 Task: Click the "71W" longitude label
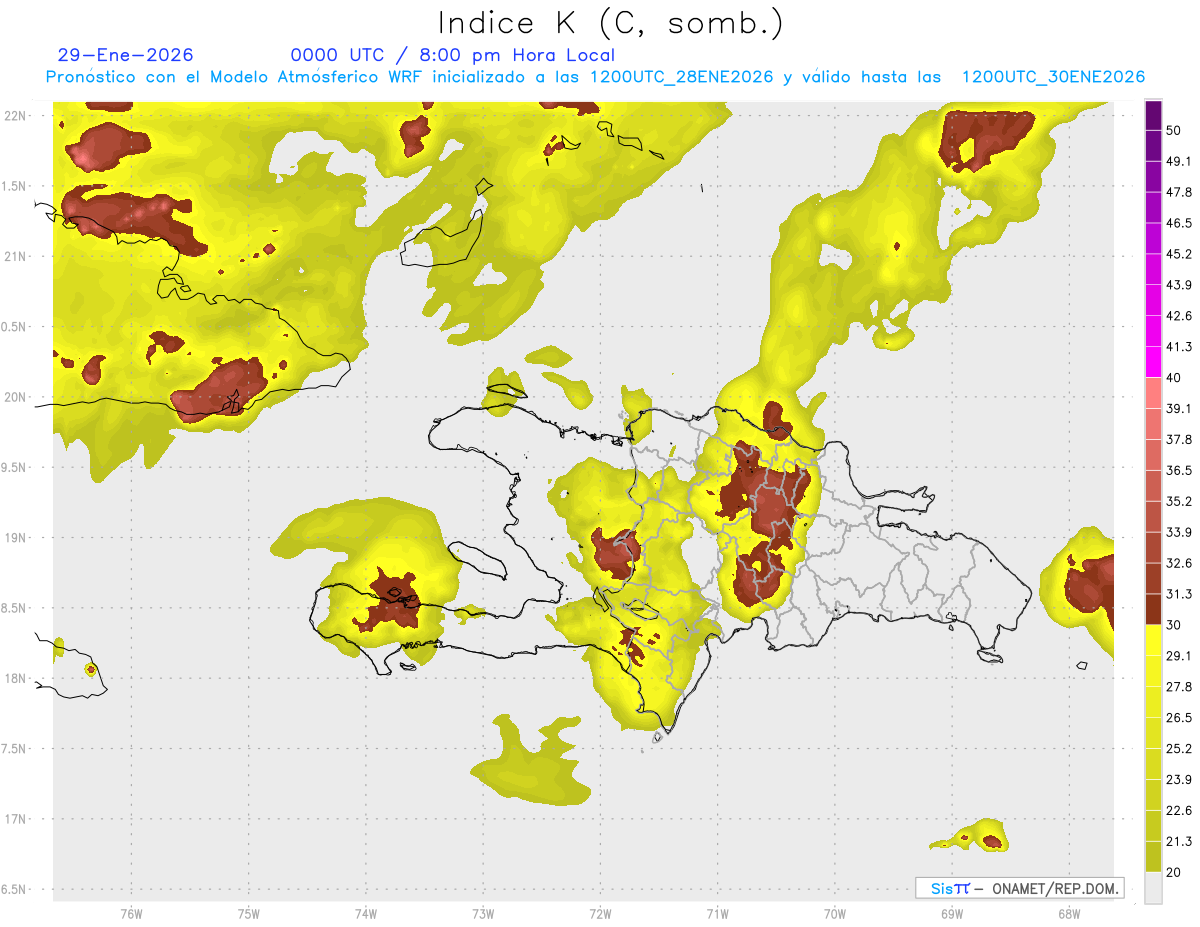(717, 913)
